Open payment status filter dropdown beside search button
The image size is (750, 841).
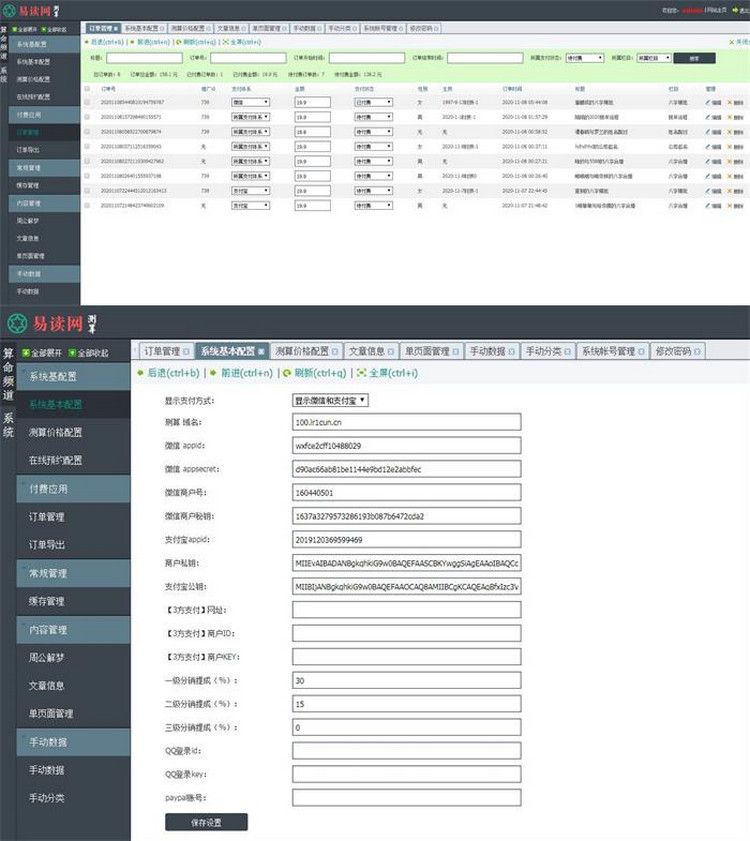tap(585, 58)
